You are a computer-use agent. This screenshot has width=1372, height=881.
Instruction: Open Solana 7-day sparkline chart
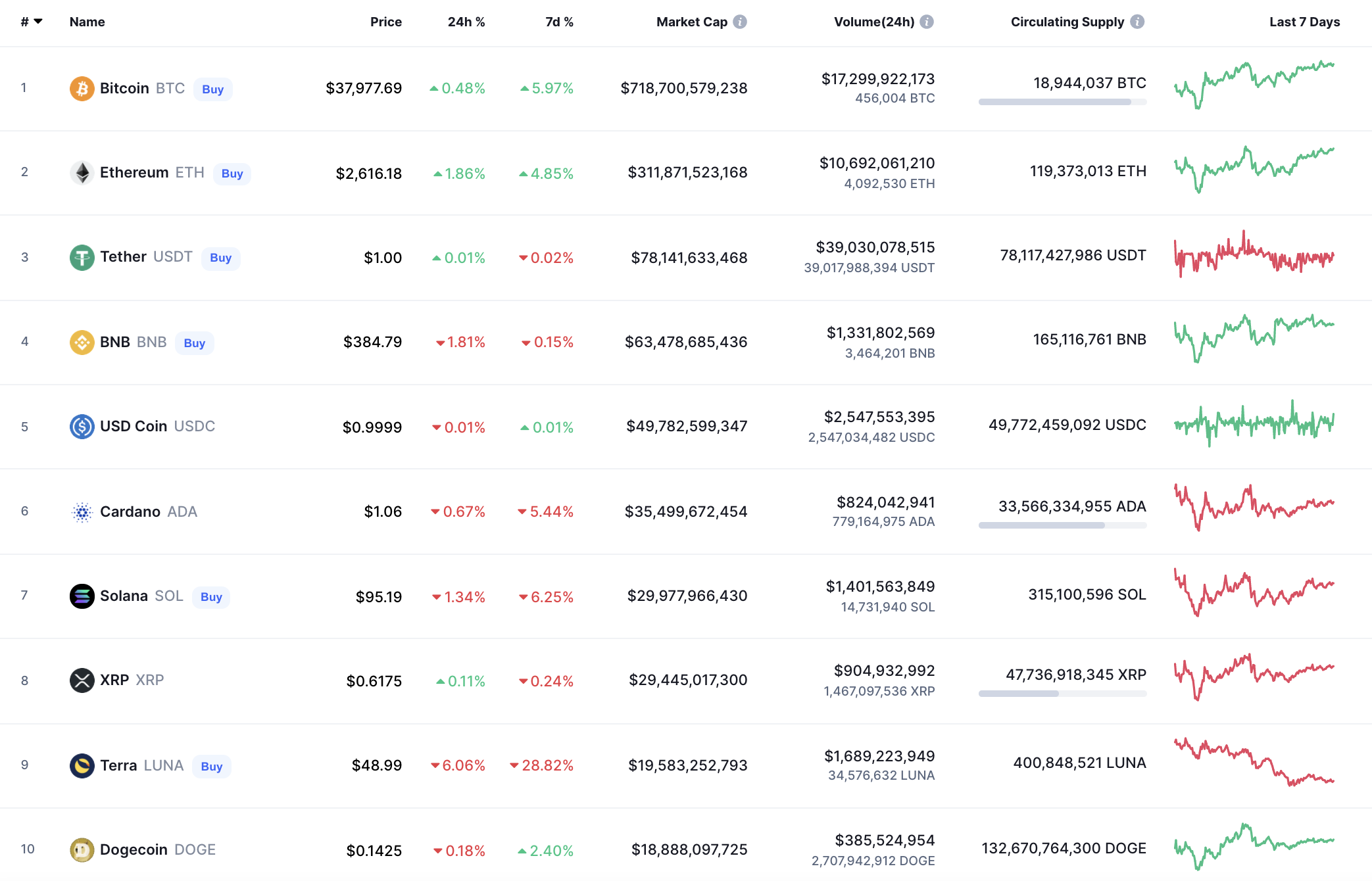pos(1254,593)
